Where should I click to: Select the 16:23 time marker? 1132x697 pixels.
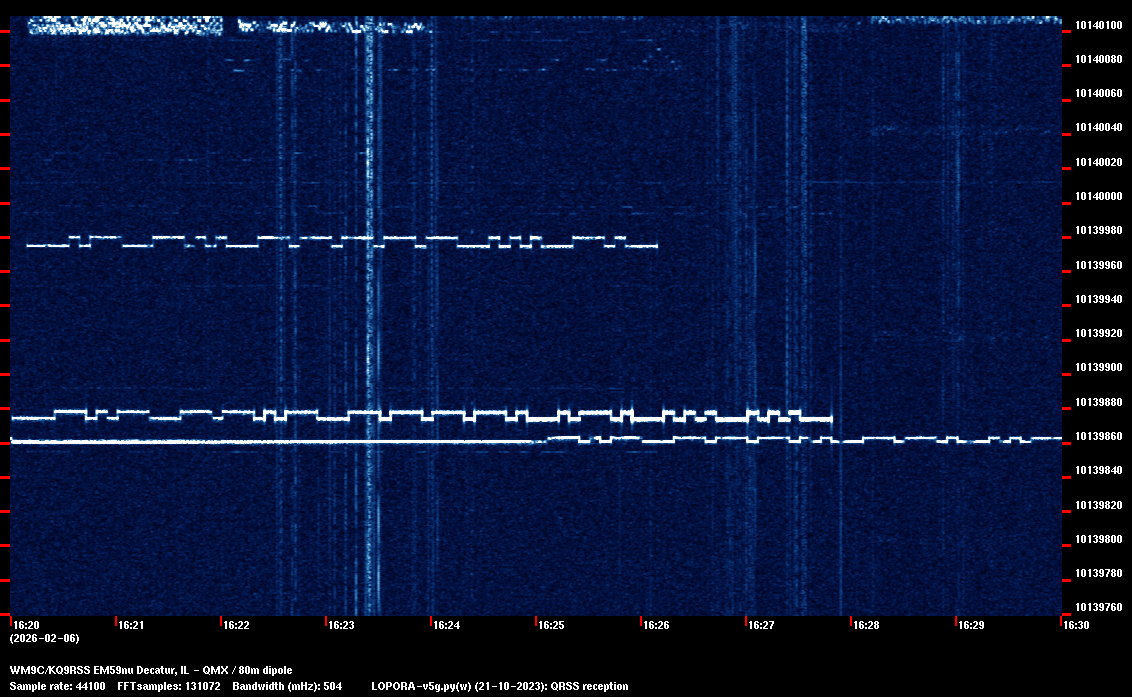[341, 625]
